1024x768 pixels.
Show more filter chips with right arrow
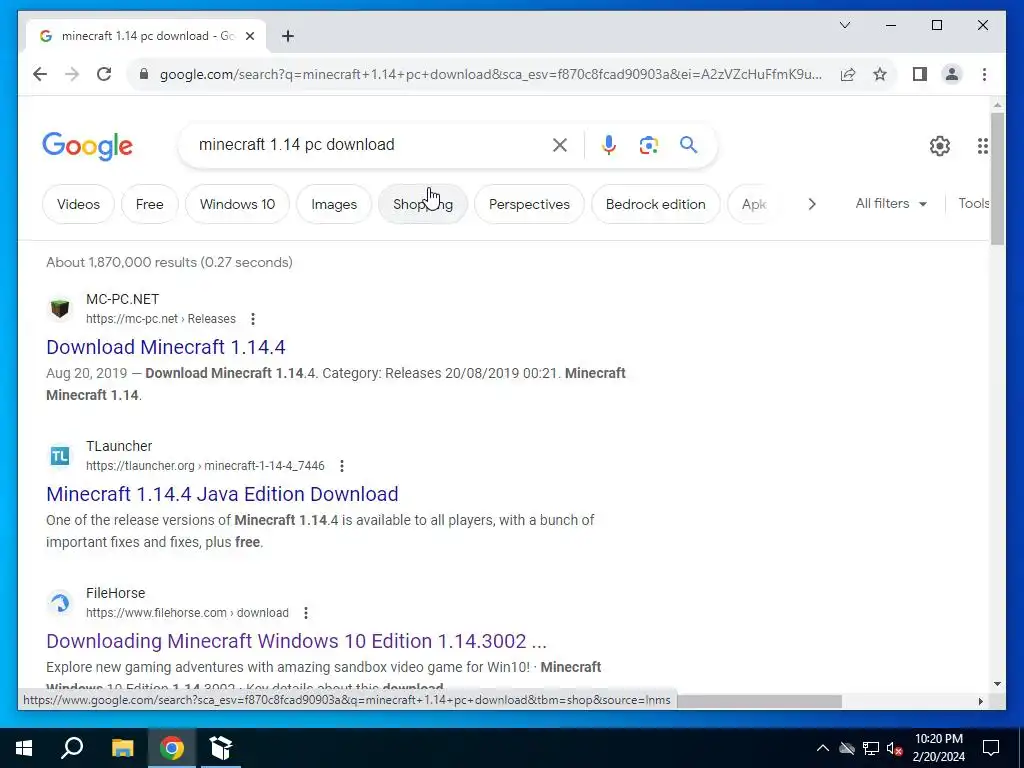[x=812, y=204]
